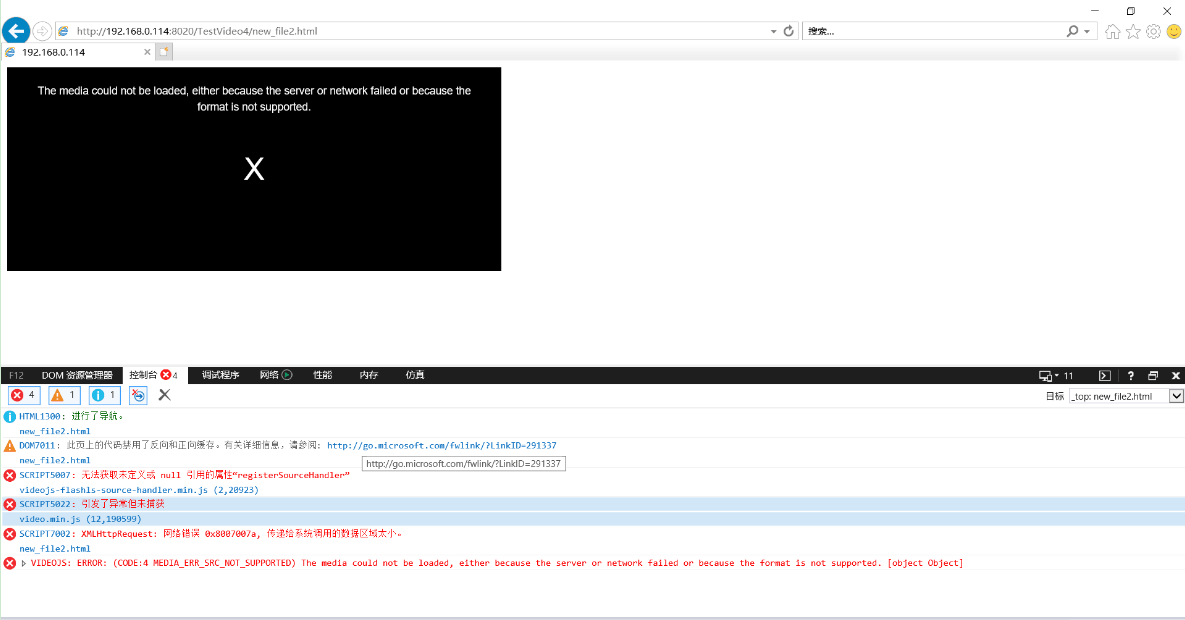
Task: Open favorites with the star icon
Action: [1133, 31]
